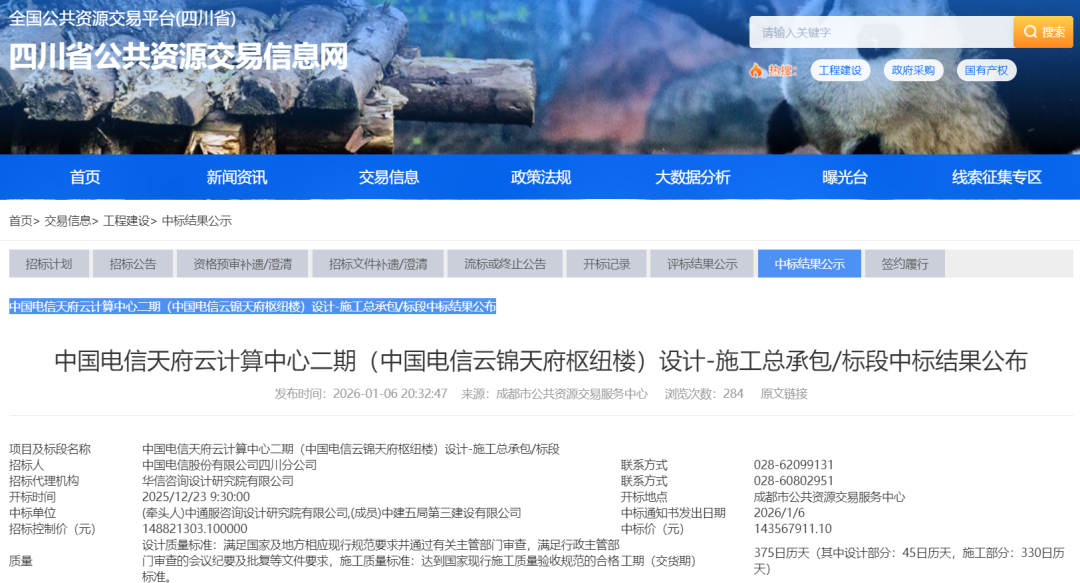Click the orange 搜索 search button
Viewport: 1080px width, 583px height.
click(x=1043, y=32)
